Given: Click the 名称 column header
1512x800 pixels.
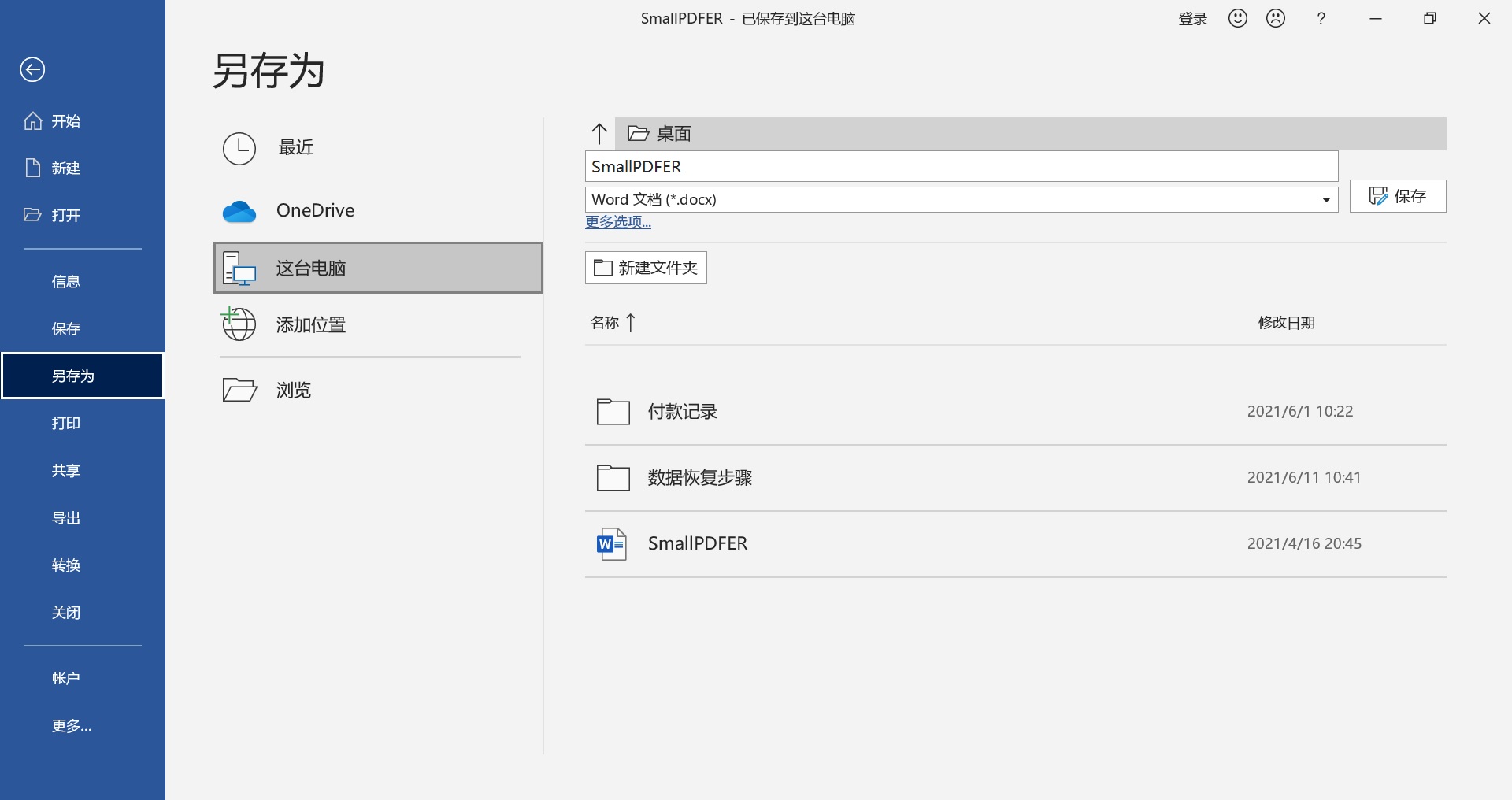Looking at the screenshot, I should [605, 322].
